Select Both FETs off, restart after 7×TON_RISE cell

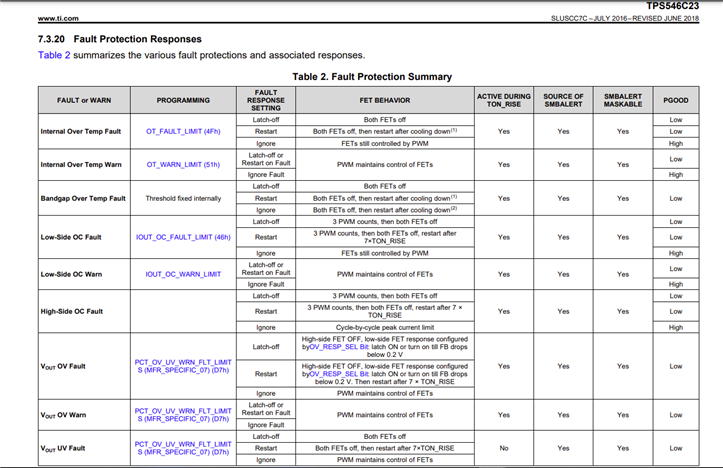click(385, 448)
